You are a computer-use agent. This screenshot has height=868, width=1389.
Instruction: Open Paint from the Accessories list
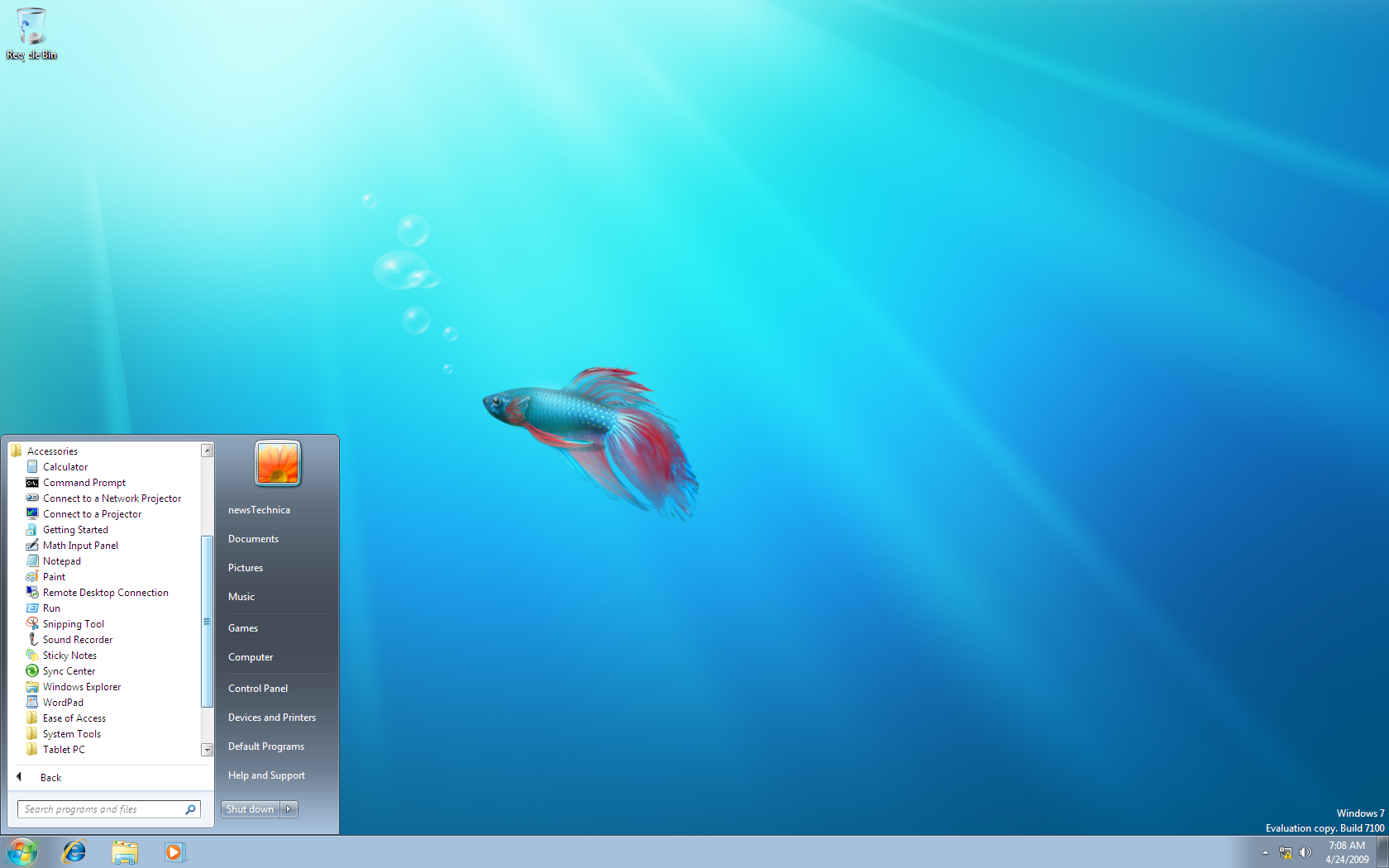(x=53, y=576)
